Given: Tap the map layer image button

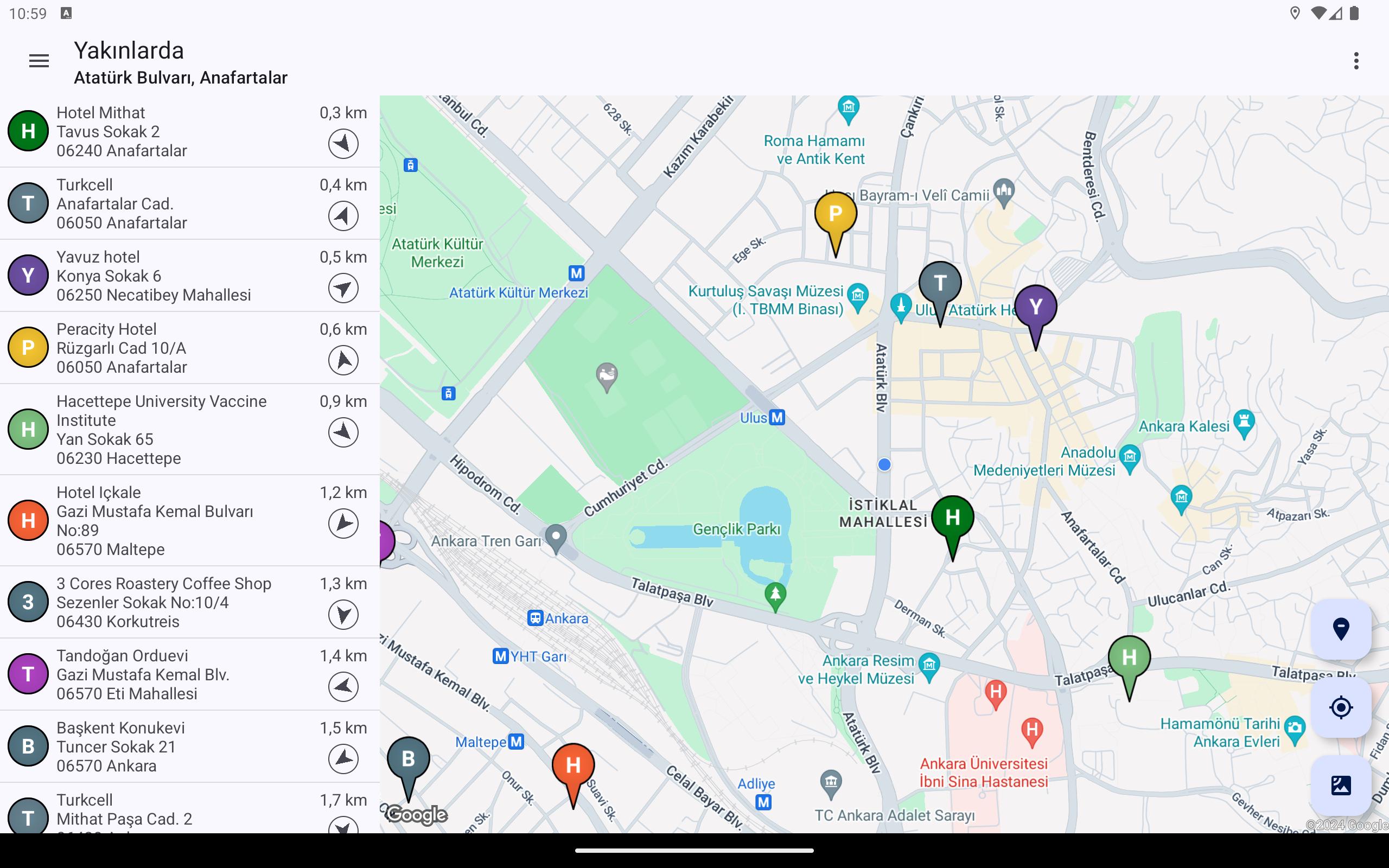Looking at the screenshot, I should pos(1341,786).
